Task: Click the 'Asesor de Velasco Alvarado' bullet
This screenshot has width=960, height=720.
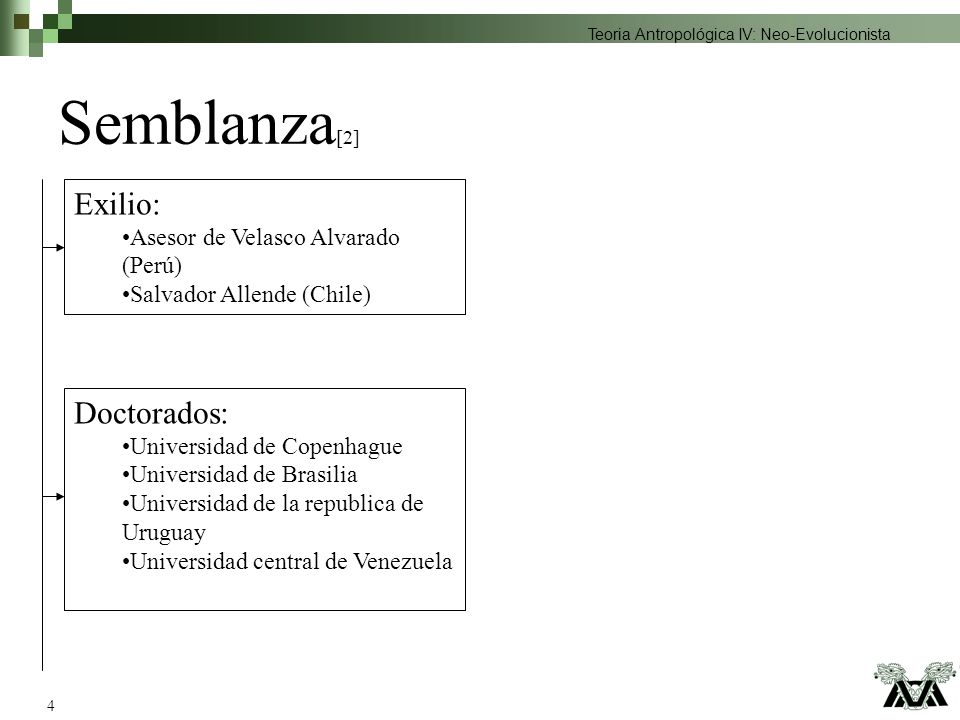Action: [261, 238]
